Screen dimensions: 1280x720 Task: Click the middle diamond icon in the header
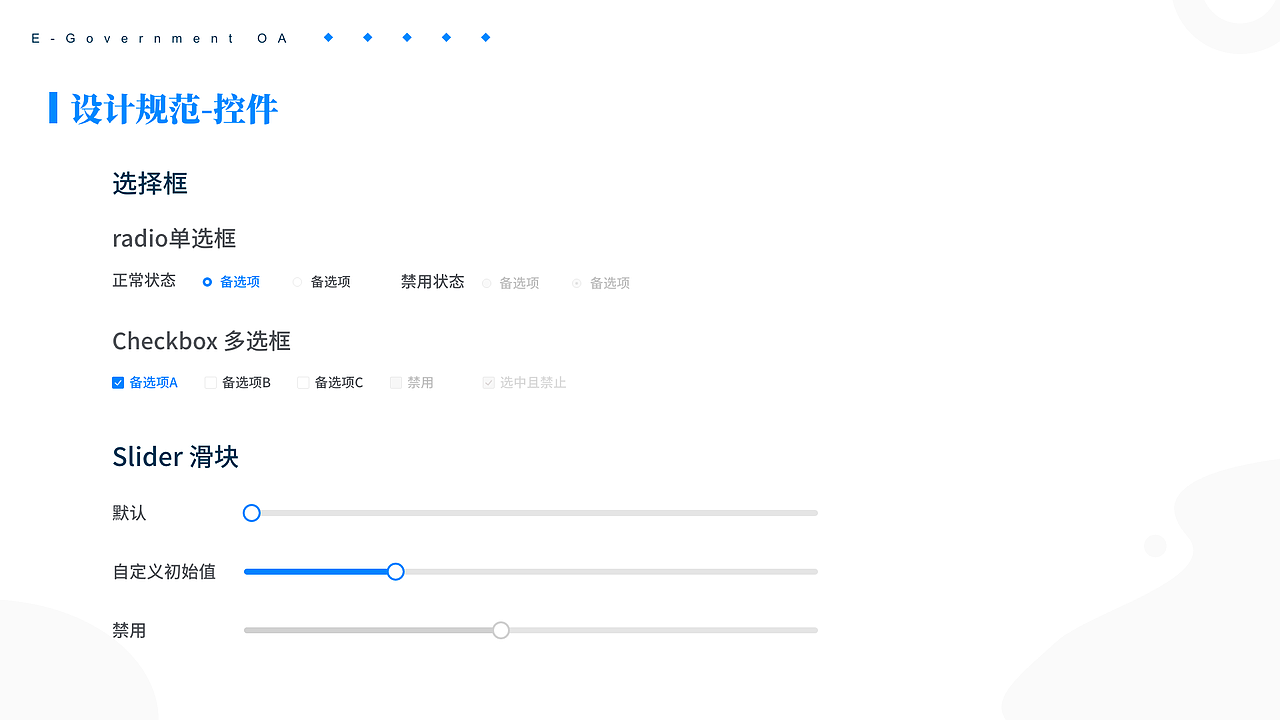point(407,37)
